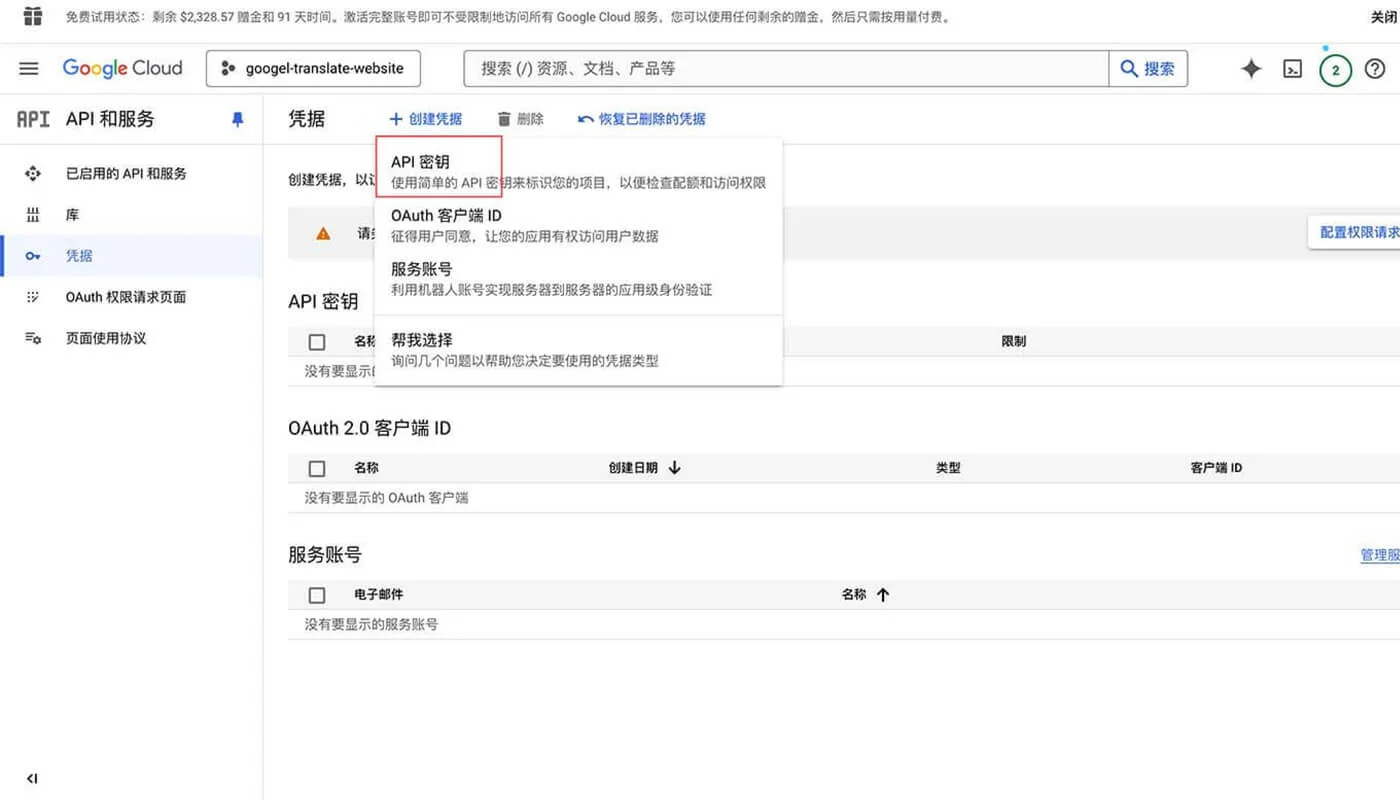Collapse the left sidebar with the bottom arrow
This screenshot has width=1400, height=800.
(x=31, y=778)
